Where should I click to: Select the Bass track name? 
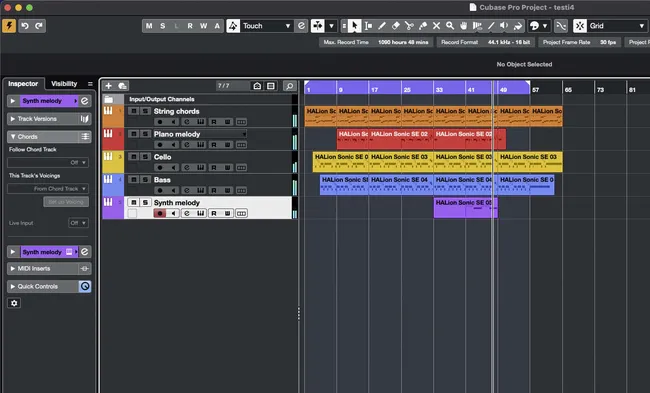(x=162, y=180)
